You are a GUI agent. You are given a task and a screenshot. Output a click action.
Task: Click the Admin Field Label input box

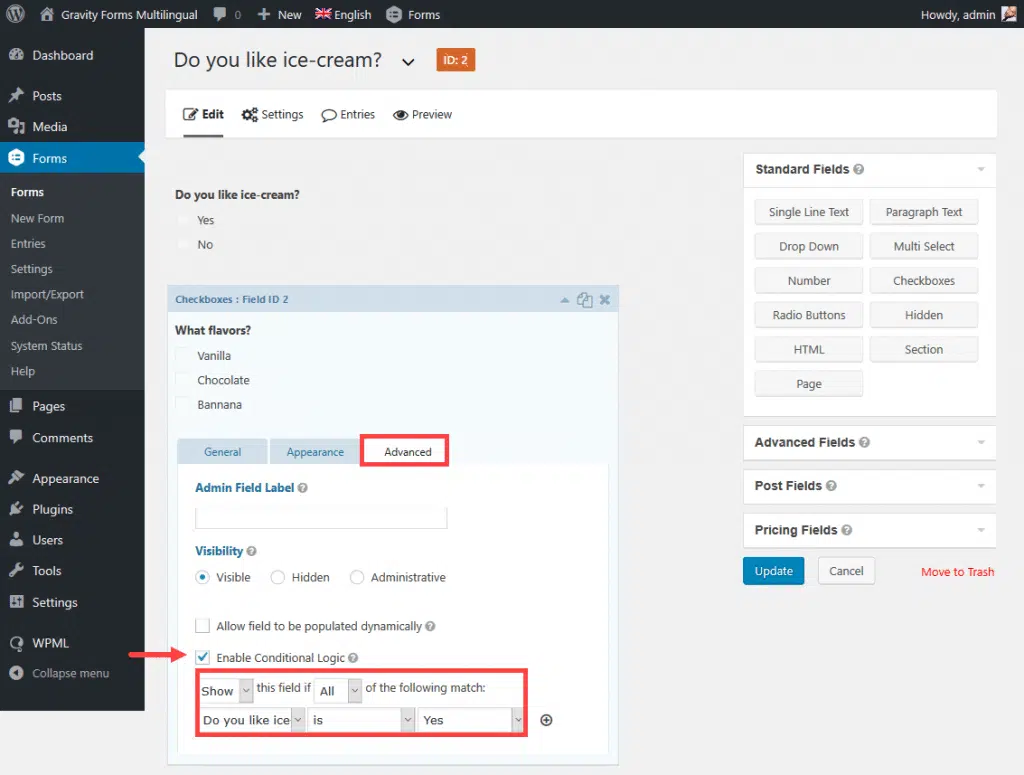pos(321,518)
